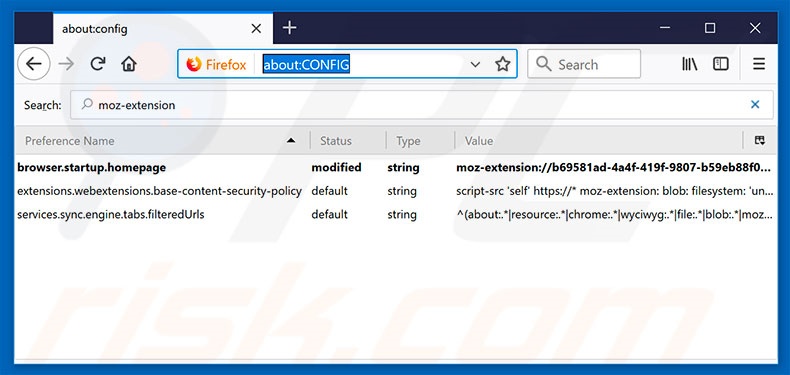Viewport: 790px width, 375px height.
Task: Open the hamburger application menu
Action: pos(759,64)
